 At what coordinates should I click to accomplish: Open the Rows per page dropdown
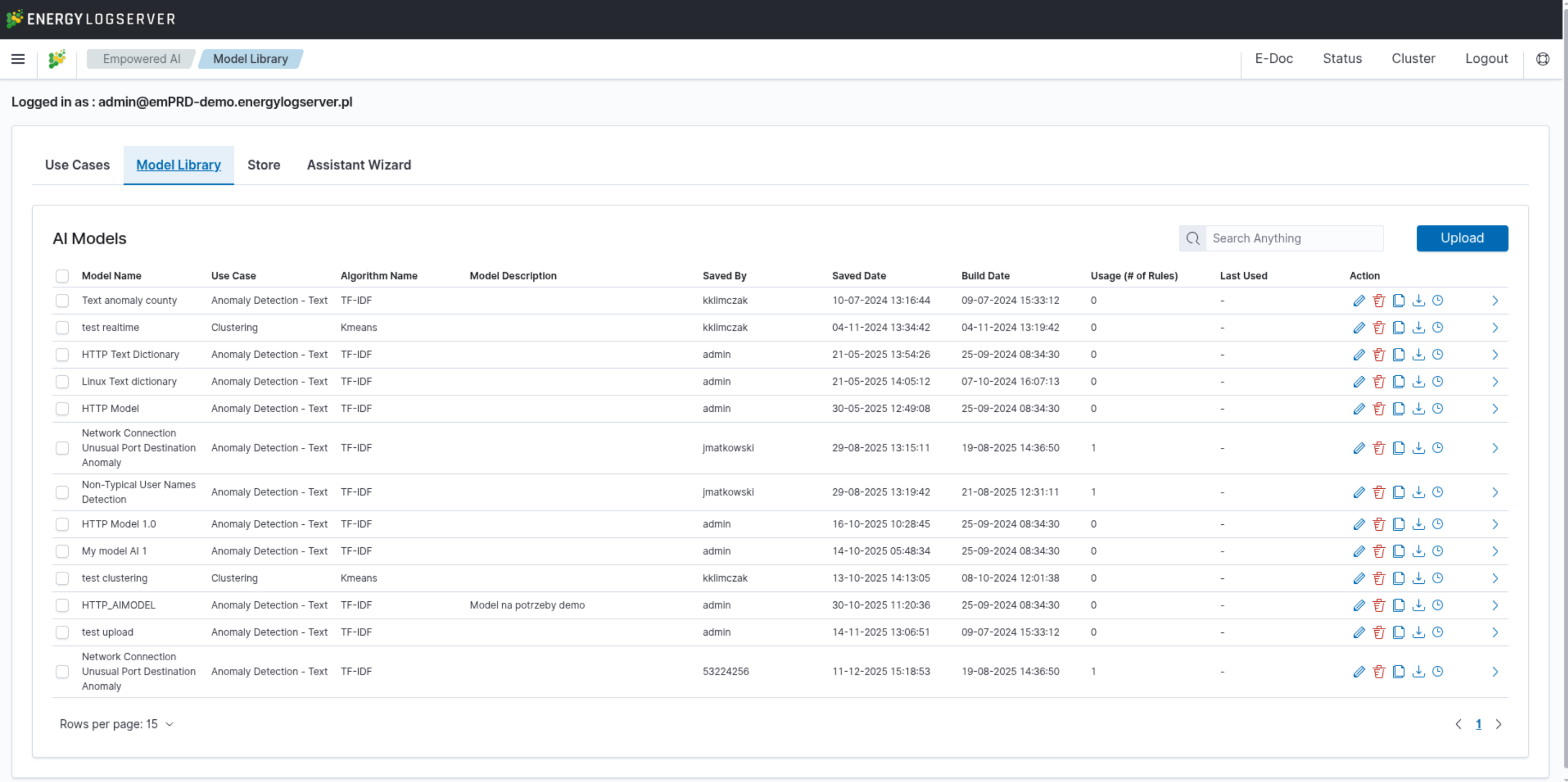(x=117, y=724)
